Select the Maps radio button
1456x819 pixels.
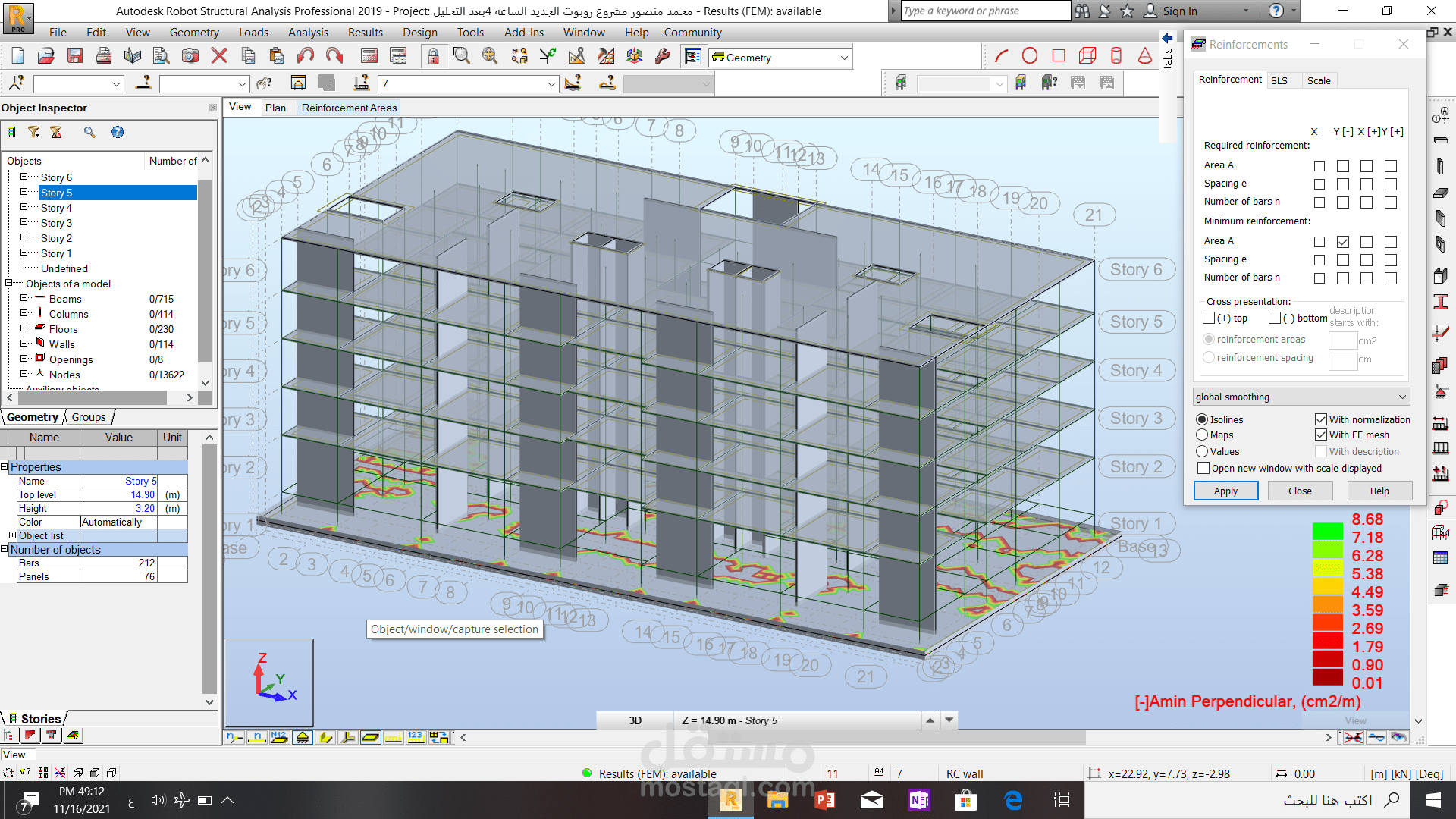1202,435
